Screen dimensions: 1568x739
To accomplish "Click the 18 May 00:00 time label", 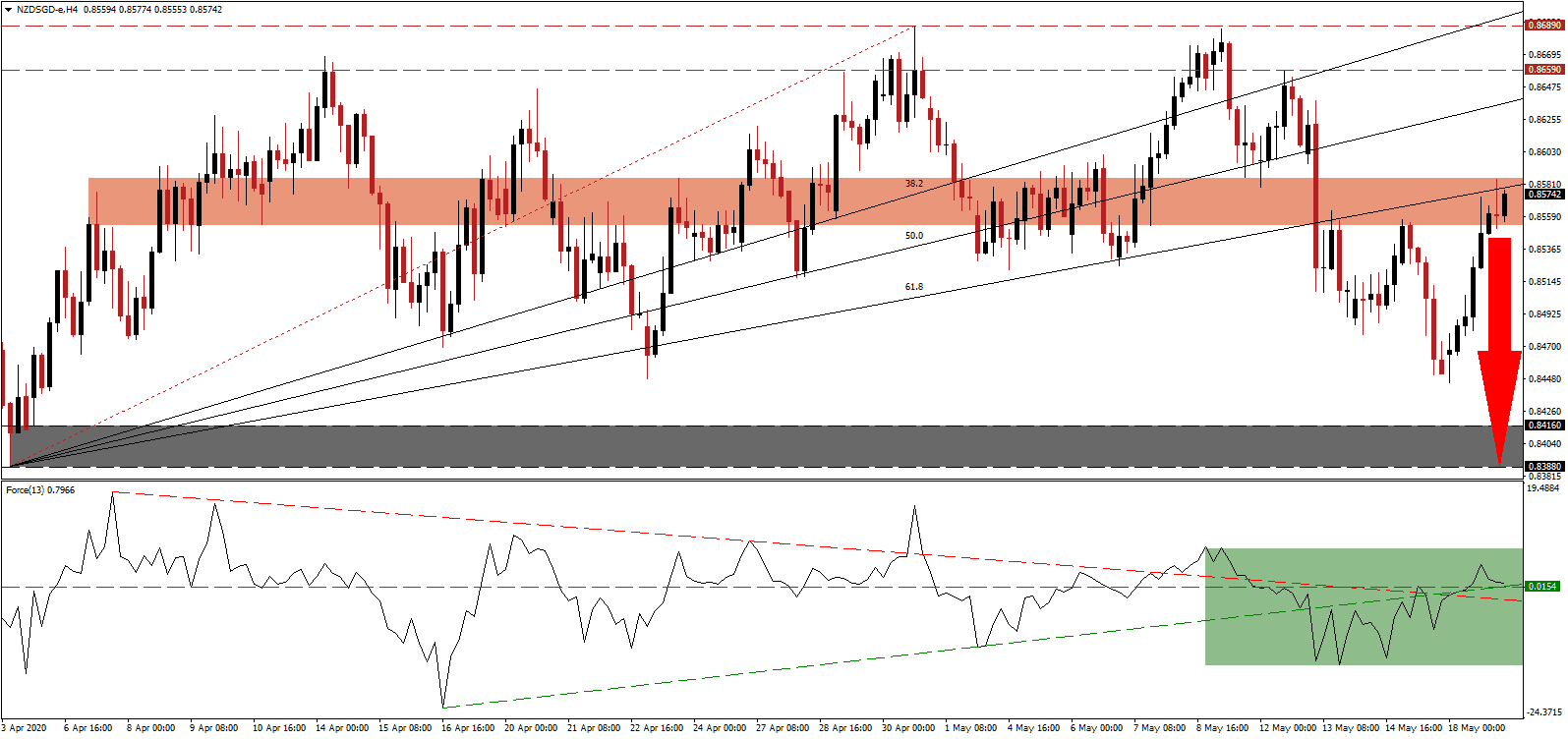I will point(1478,728).
